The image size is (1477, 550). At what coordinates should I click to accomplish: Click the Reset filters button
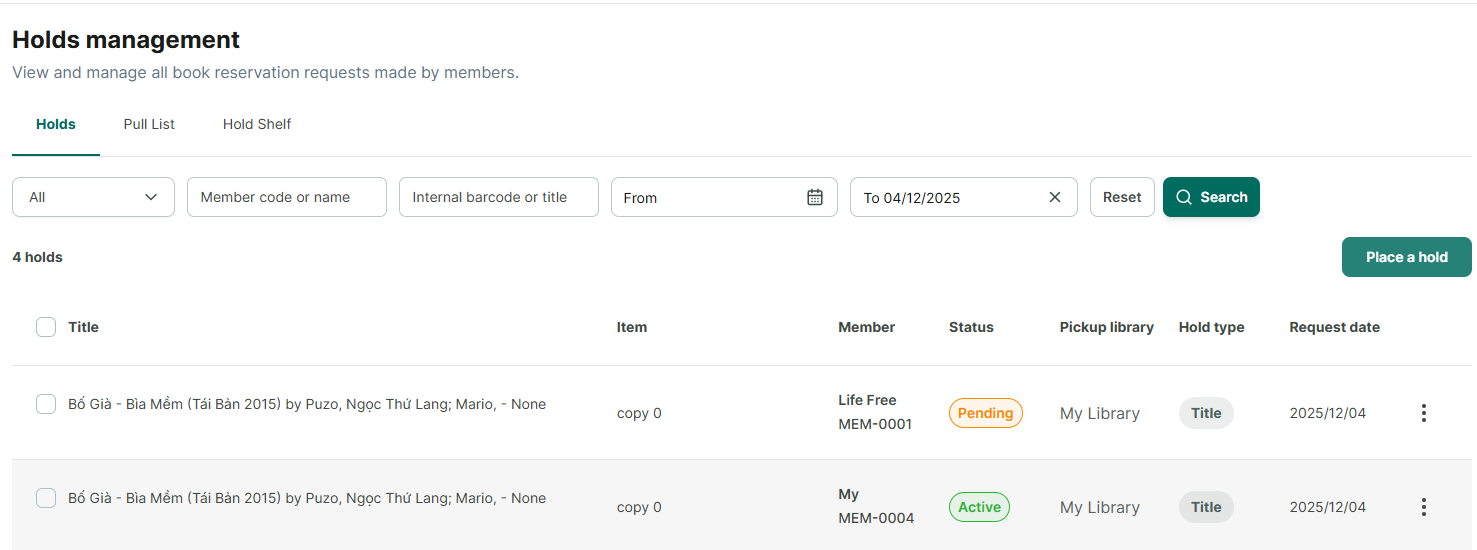(x=1122, y=197)
